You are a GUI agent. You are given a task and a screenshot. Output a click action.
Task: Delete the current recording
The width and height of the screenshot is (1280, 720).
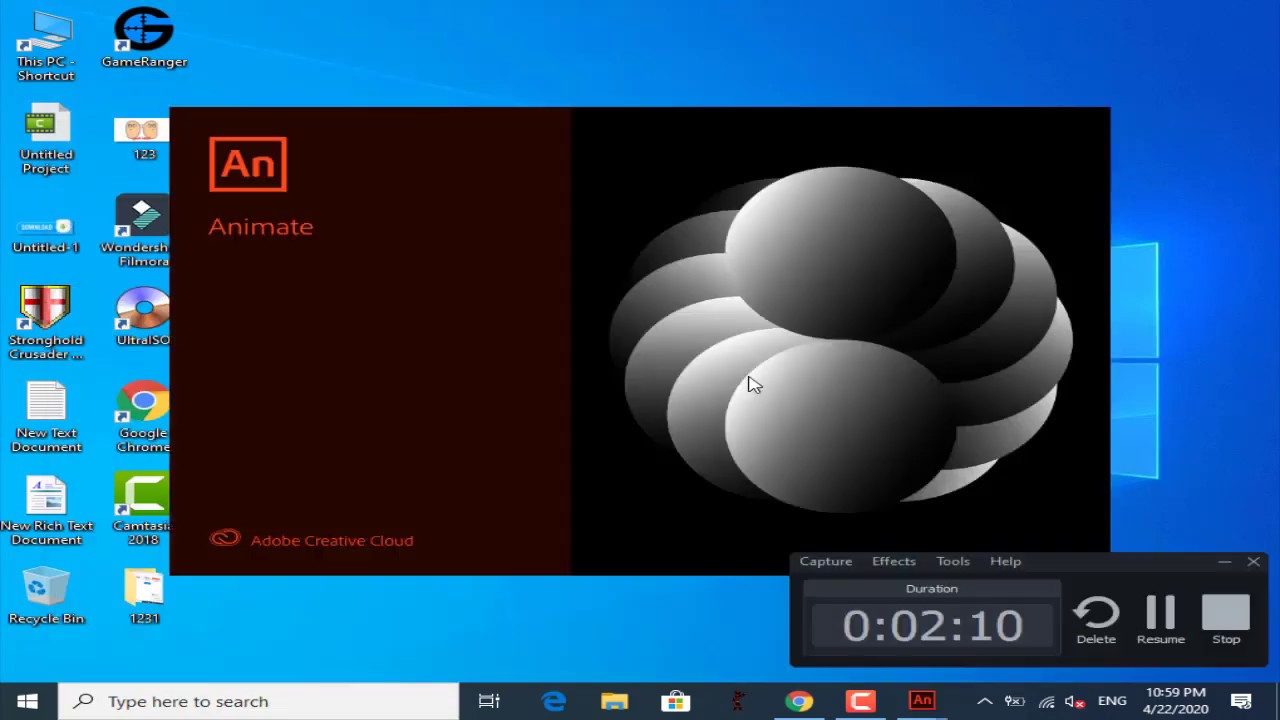tap(1096, 620)
